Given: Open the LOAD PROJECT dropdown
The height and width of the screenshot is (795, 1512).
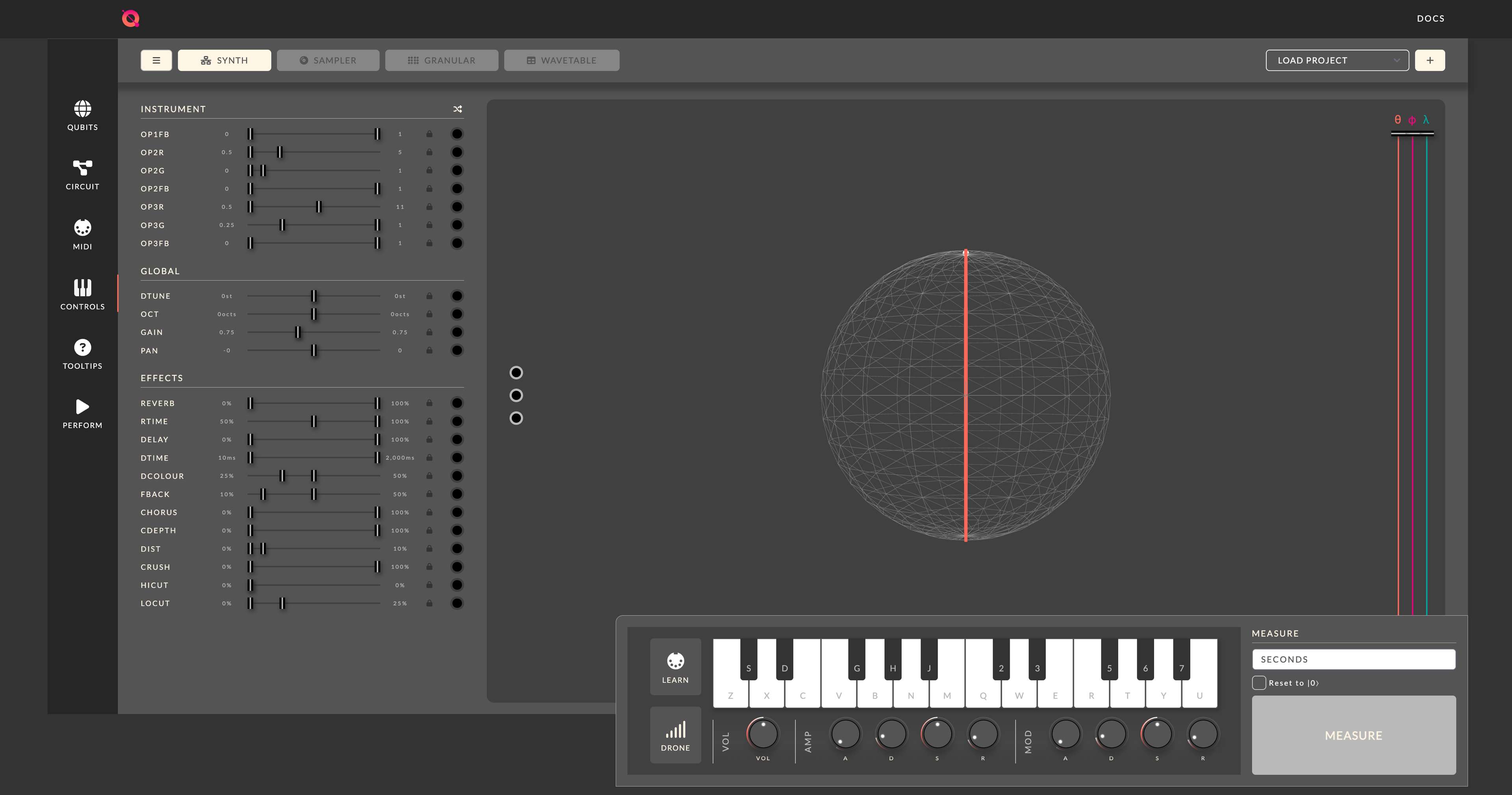Looking at the screenshot, I should click(x=1337, y=60).
